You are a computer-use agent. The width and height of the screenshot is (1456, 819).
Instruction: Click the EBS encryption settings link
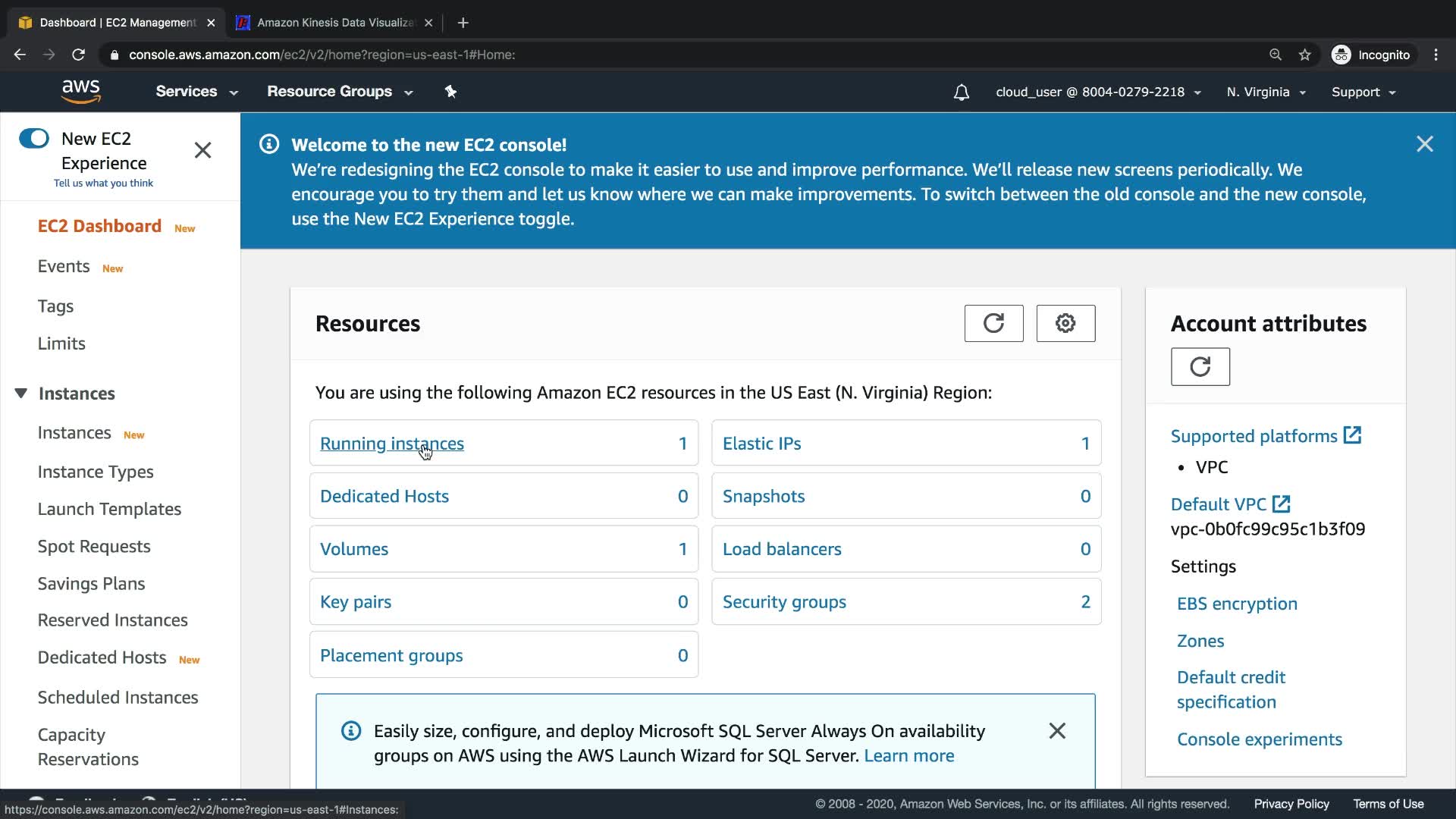tap(1237, 604)
